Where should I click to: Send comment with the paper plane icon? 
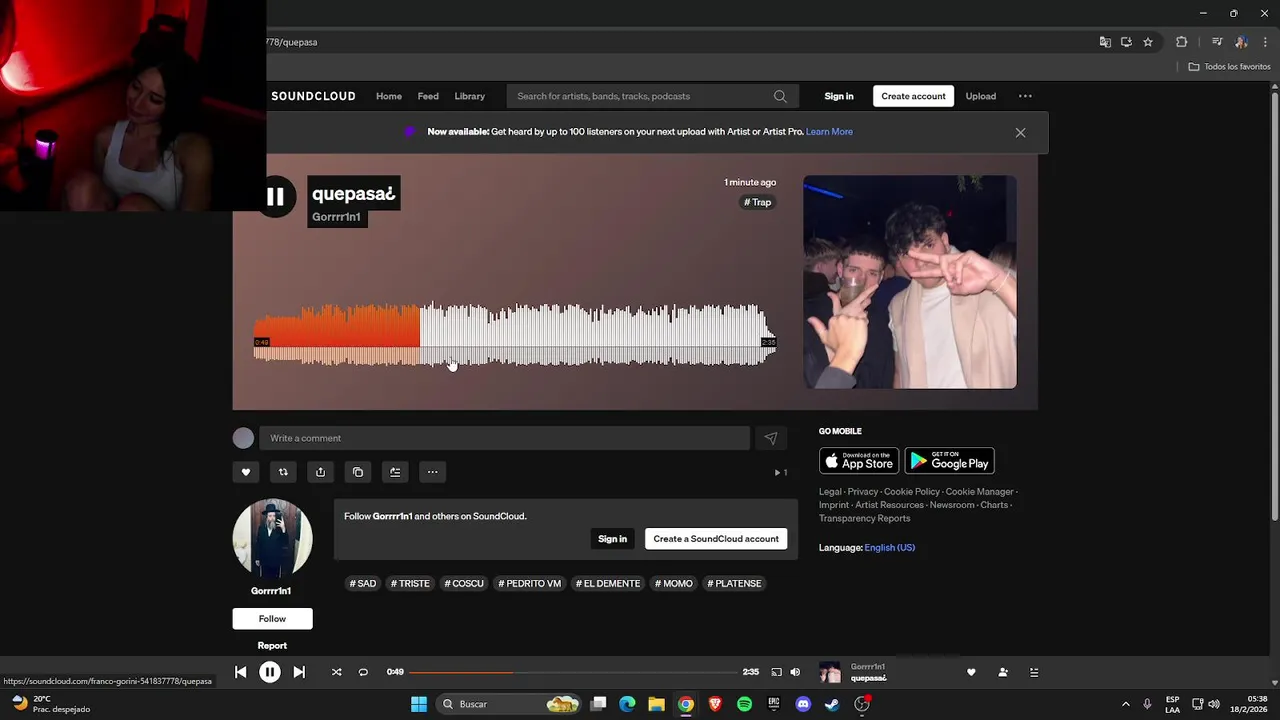coord(771,438)
